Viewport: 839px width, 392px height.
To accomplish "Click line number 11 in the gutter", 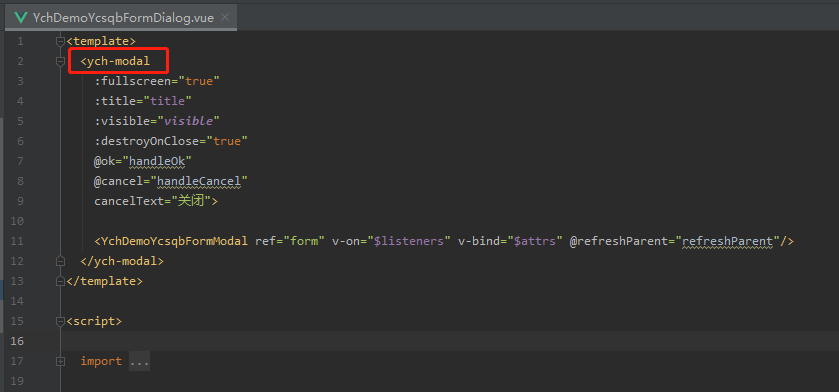I will click(17, 242).
